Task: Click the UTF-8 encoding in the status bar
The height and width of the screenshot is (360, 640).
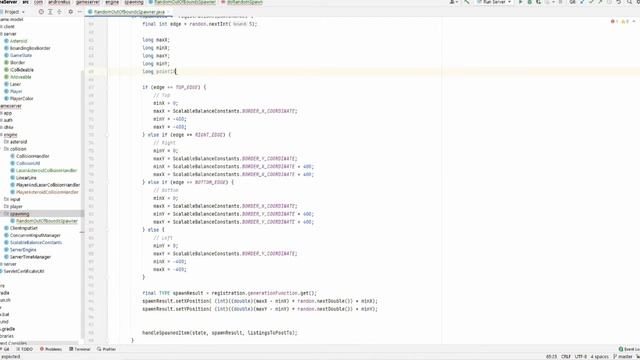Action: pyautogui.click(x=581, y=356)
